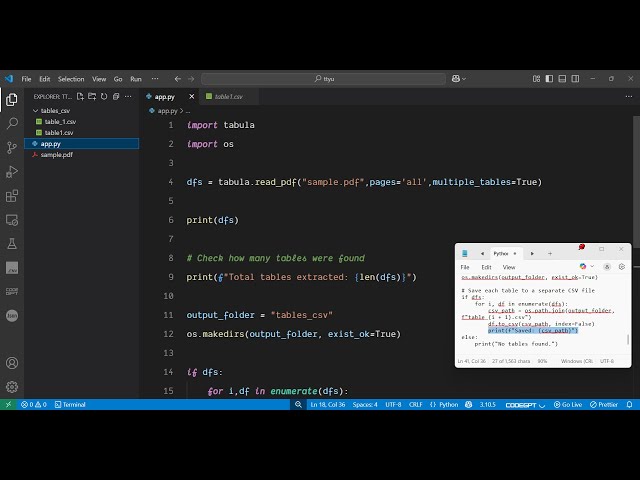Image resolution: width=640 pixels, height=480 pixels.
Task: Open the Go menu
Action: tap(118, 79)
